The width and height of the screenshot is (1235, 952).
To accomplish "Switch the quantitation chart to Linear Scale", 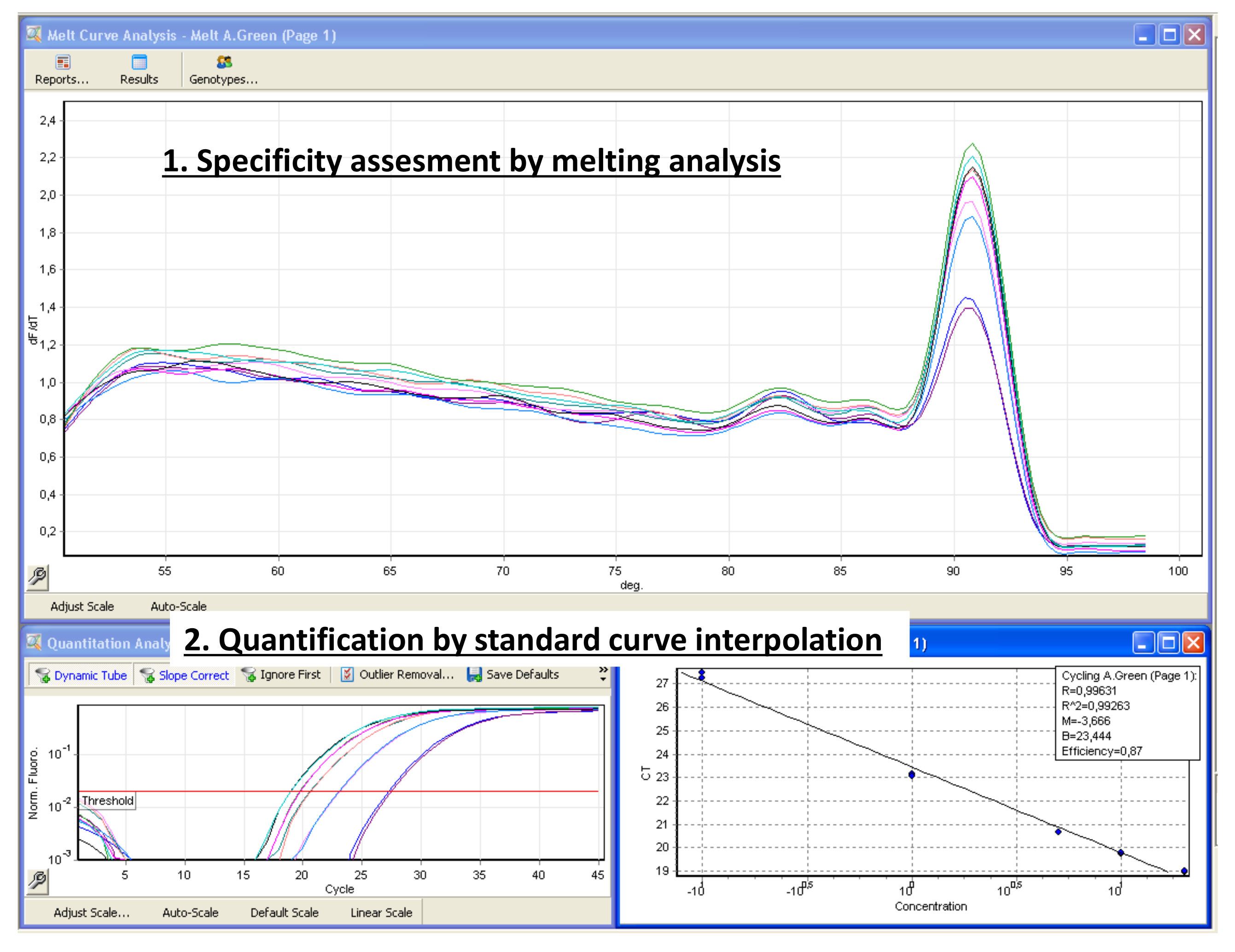I will (381, 912).
